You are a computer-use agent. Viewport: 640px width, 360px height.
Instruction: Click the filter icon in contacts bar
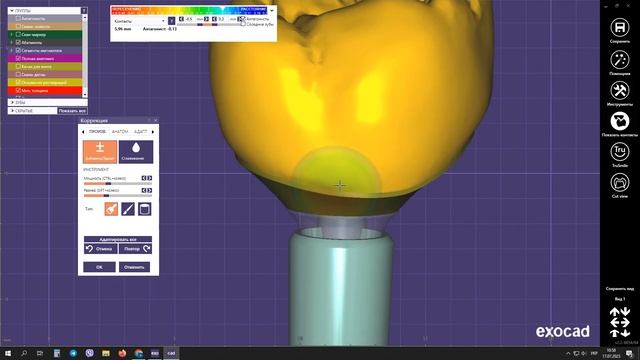(x=171, y=20)
